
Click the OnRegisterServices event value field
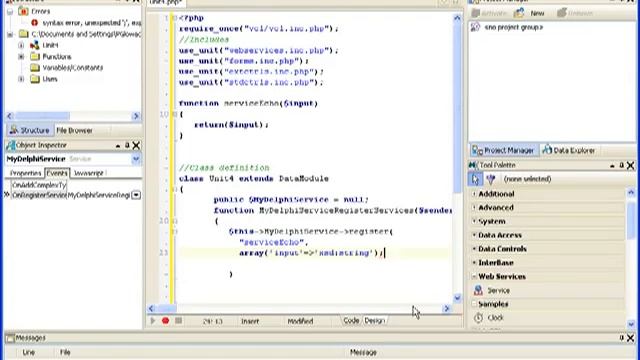click(x=99, y=196)
